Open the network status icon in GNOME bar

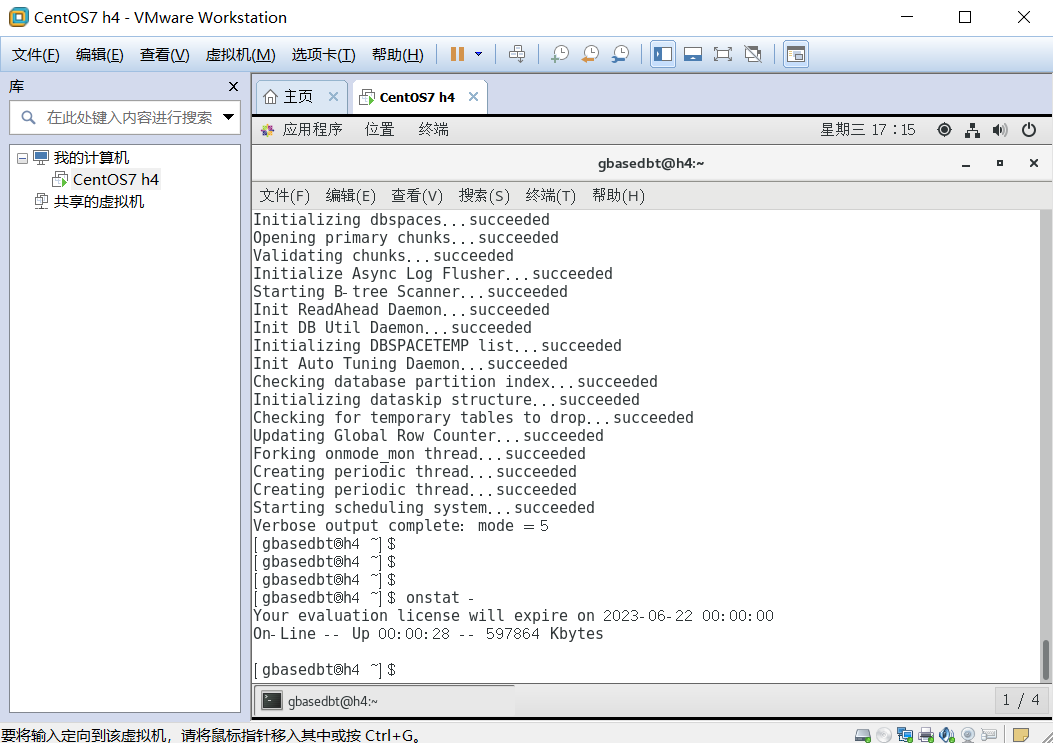coord(972,130)
